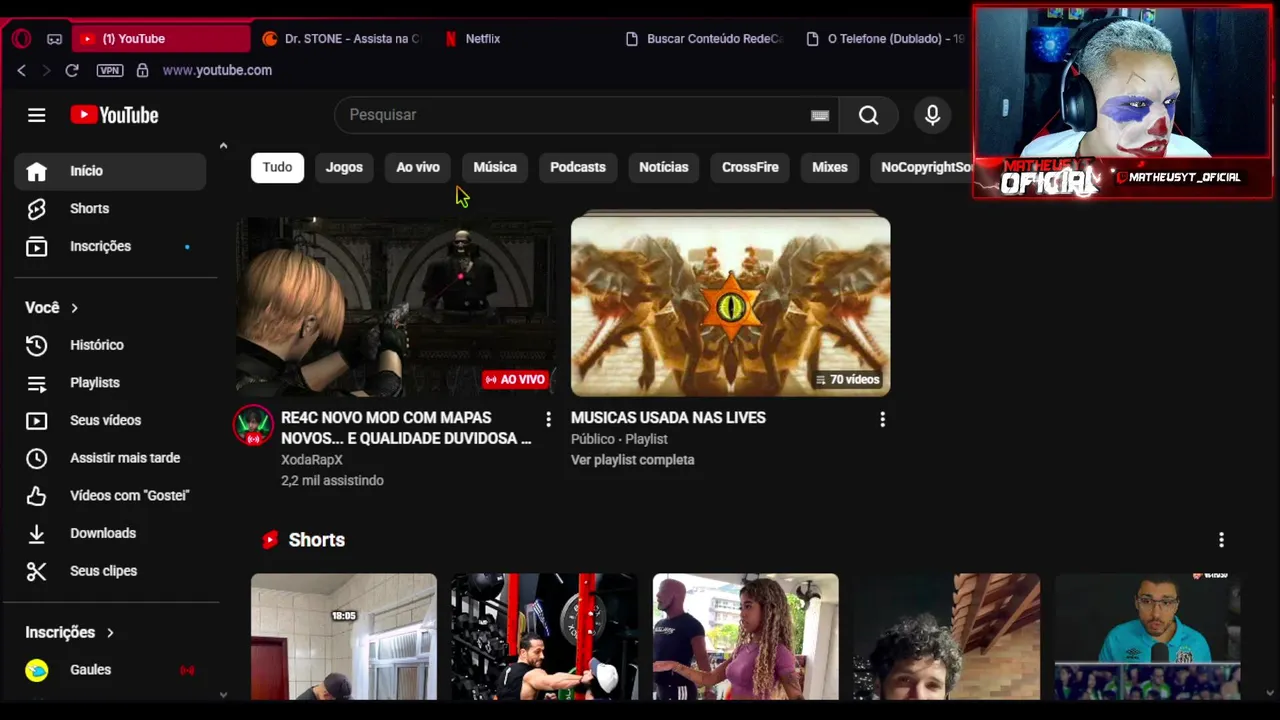Image resolution: width=1280 pixels, height=720 pixels.
Task: Click the search magnifier button
Action: 869,115
